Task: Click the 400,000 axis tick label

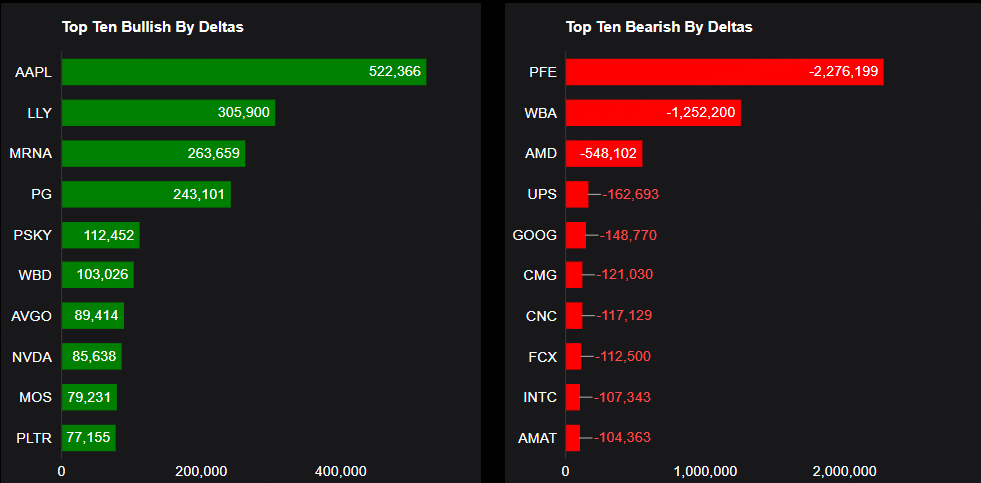Action: pos(340,471)
